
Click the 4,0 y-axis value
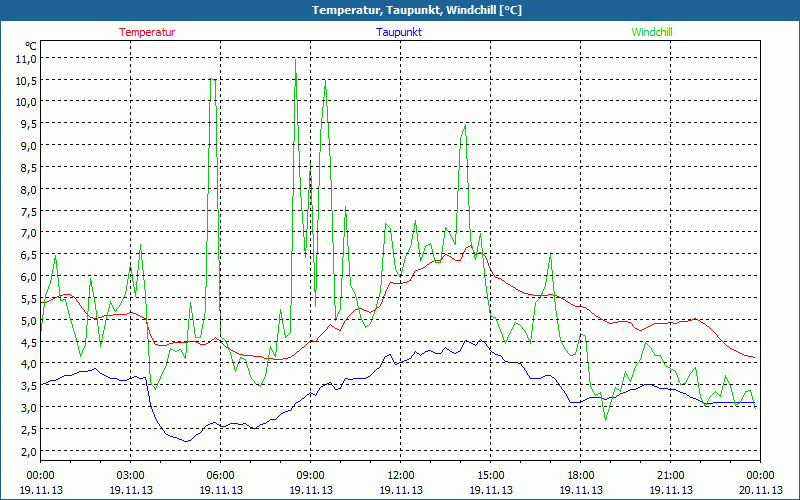pos(29,364)
